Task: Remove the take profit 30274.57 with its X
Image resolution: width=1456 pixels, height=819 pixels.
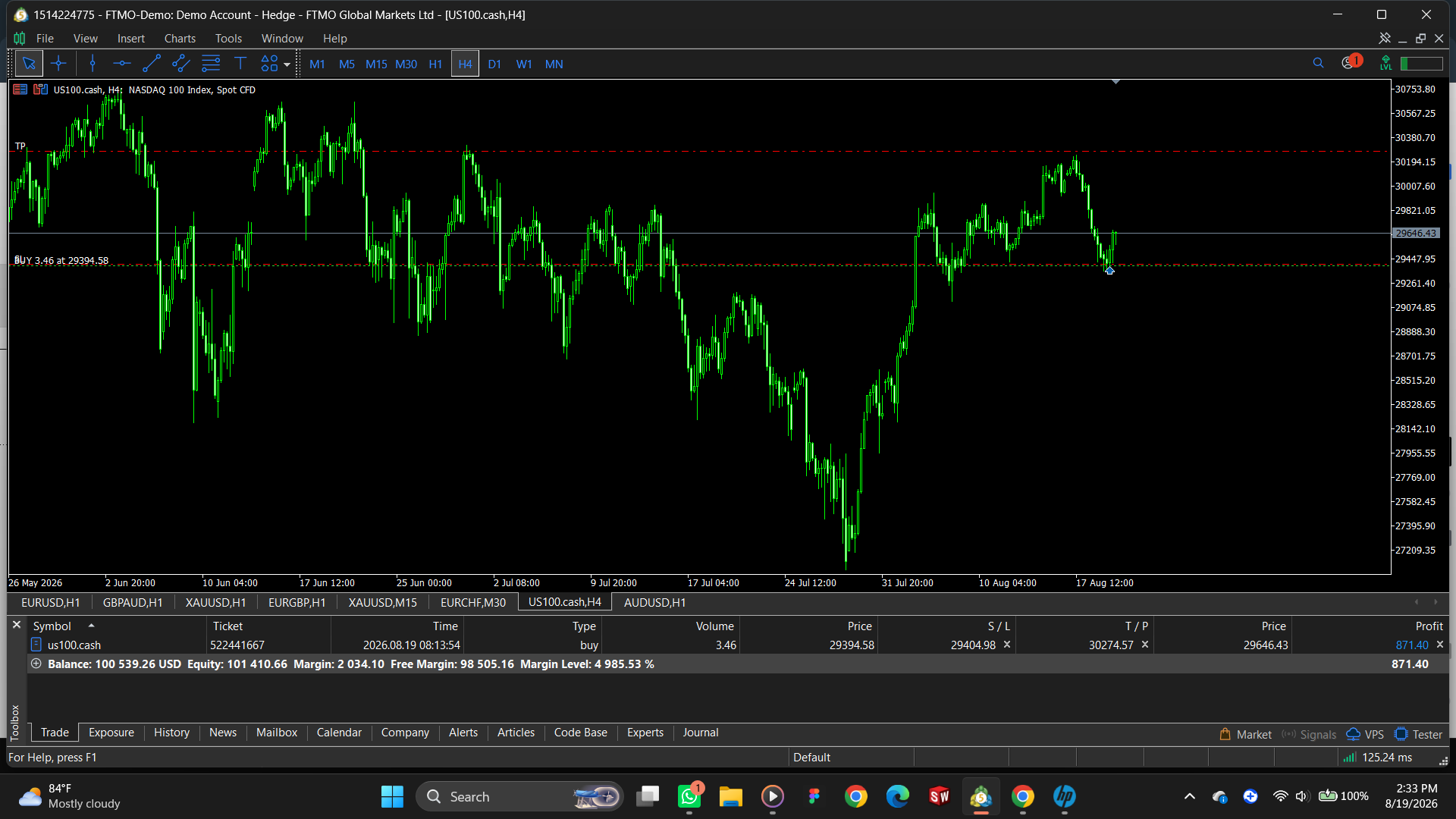Action: [x=1145, y=645]
